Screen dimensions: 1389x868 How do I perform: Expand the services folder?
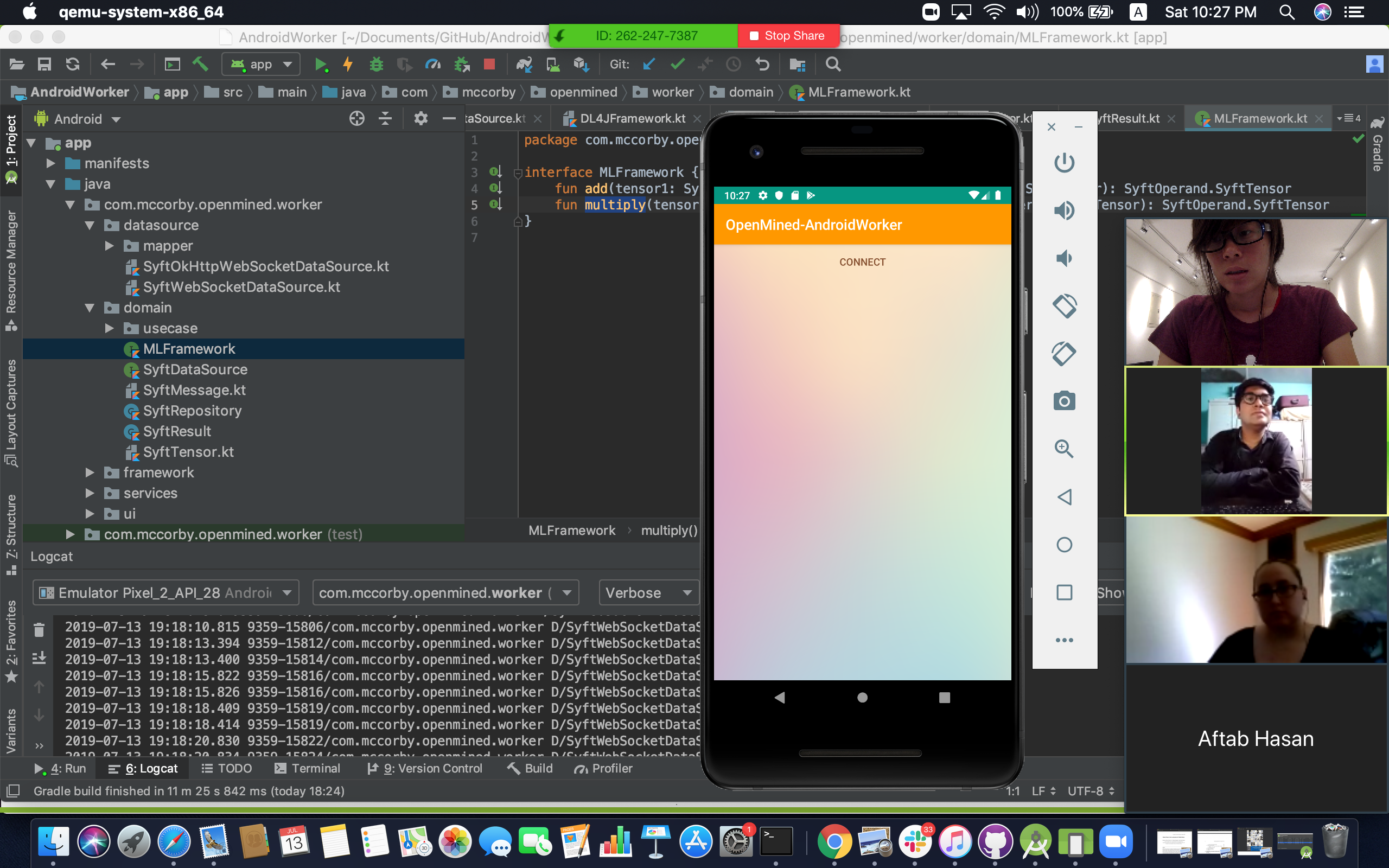pyautogui.click(x=90, y=494)
